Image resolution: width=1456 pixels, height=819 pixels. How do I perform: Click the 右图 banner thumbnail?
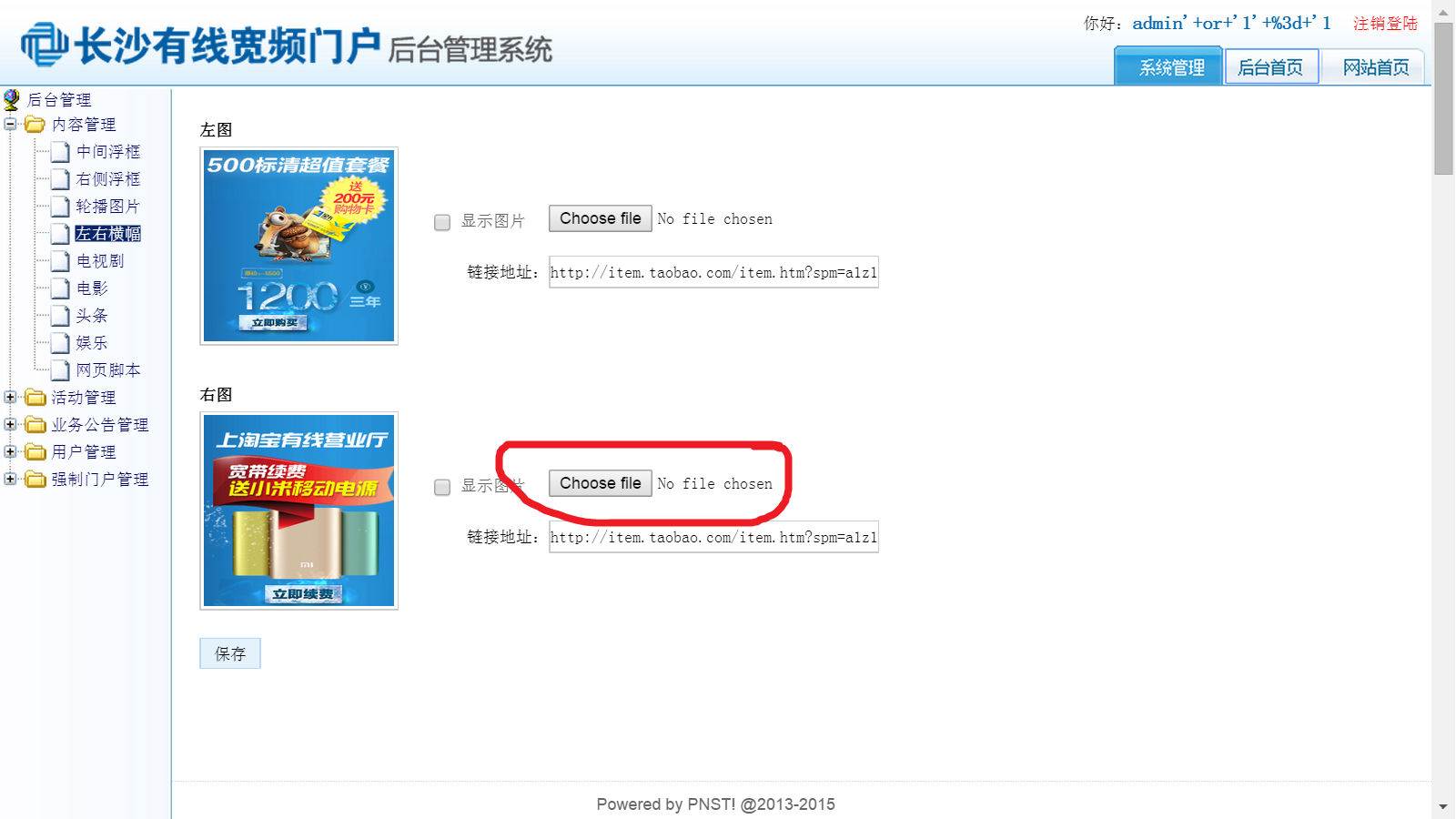(298, 511)
